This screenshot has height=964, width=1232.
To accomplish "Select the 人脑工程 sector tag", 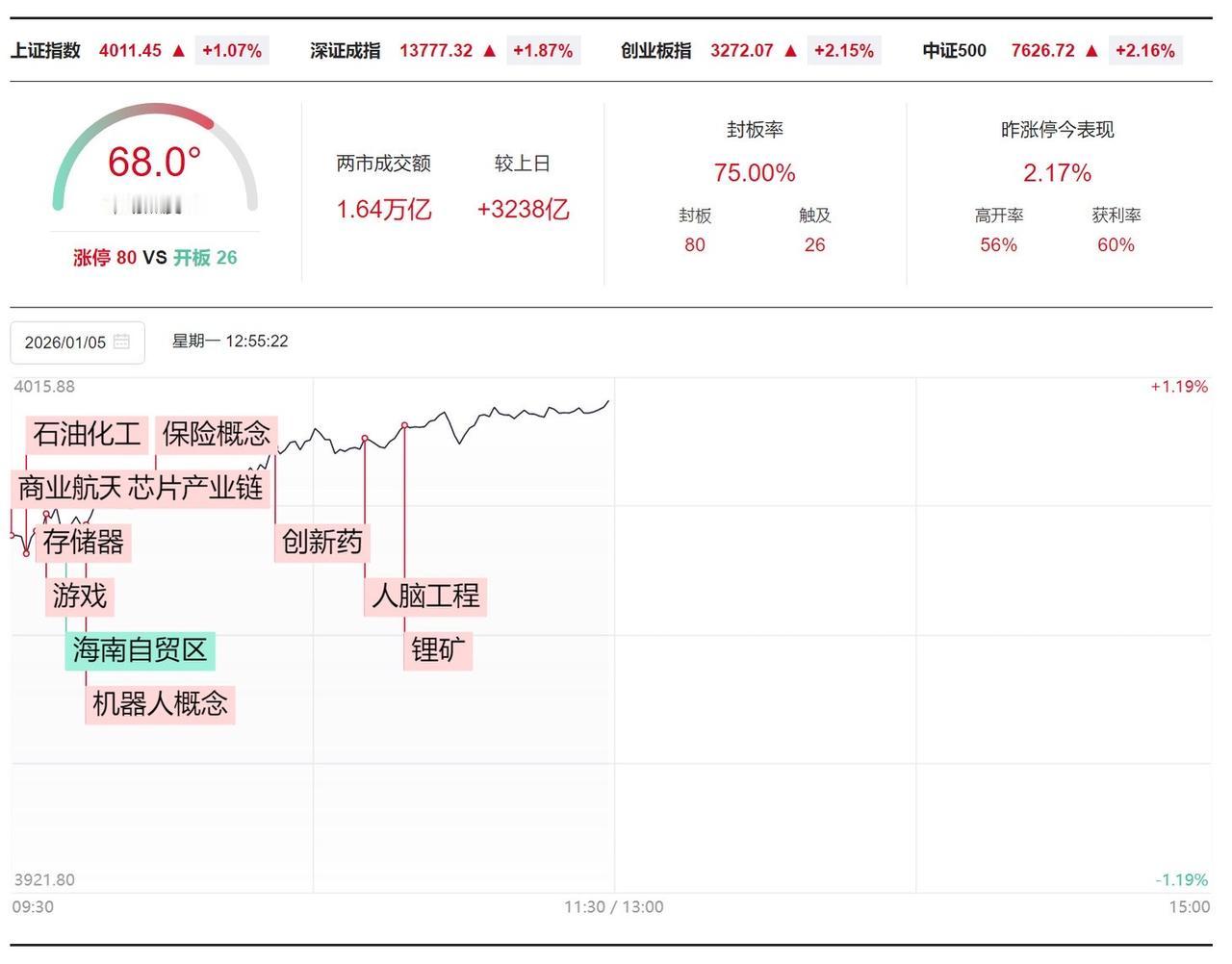I will coord(426,596).
